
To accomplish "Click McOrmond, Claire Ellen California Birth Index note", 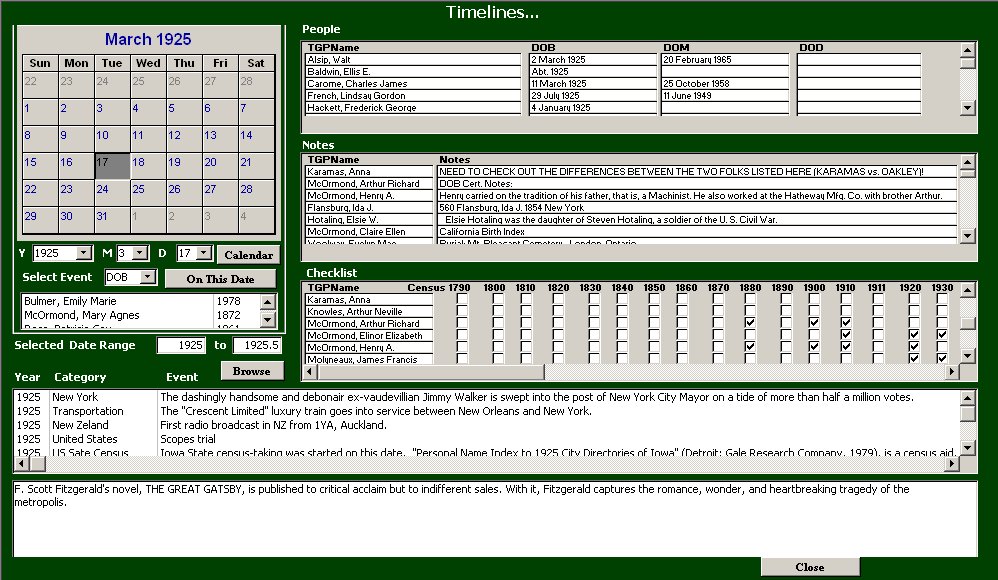I will 697,232.
